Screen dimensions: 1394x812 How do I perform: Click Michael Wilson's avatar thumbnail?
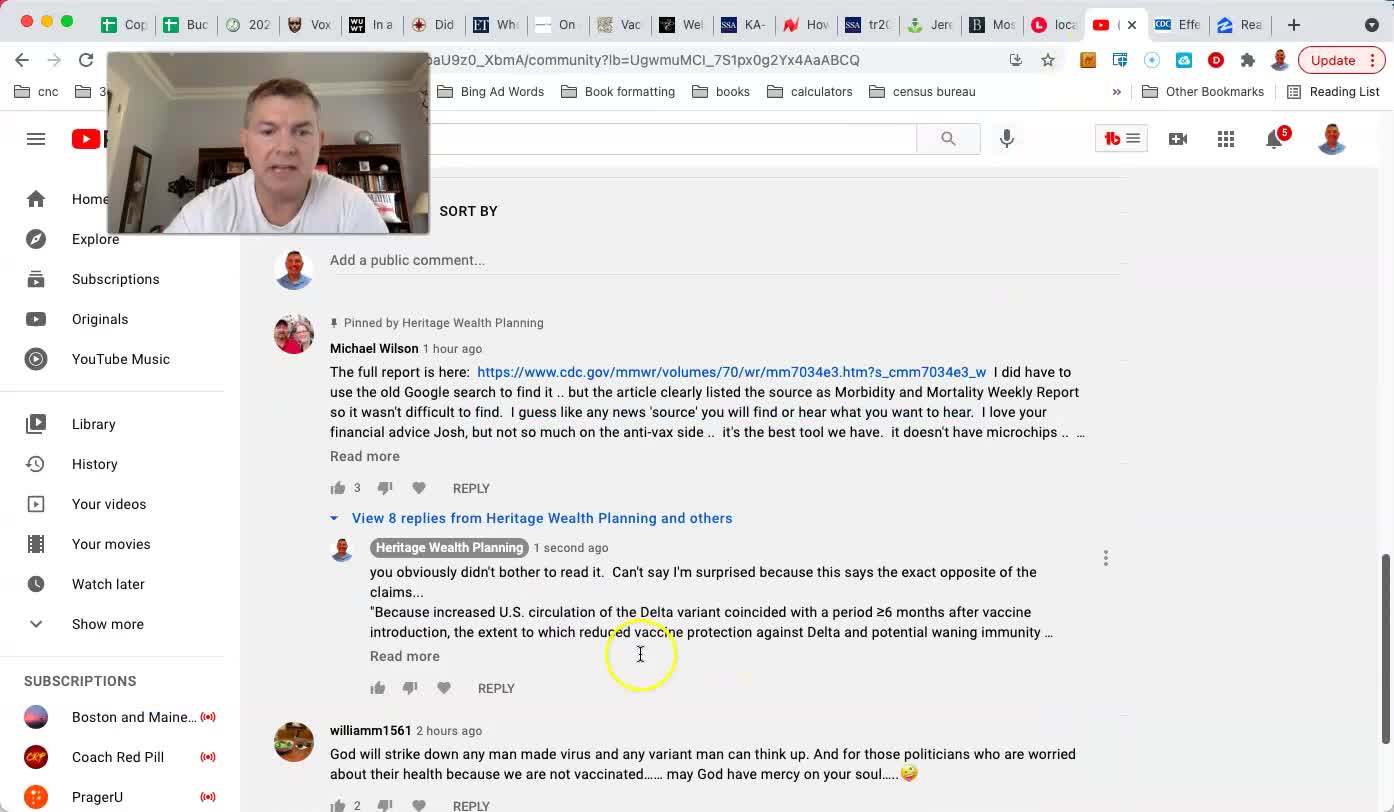pos(294,334)
